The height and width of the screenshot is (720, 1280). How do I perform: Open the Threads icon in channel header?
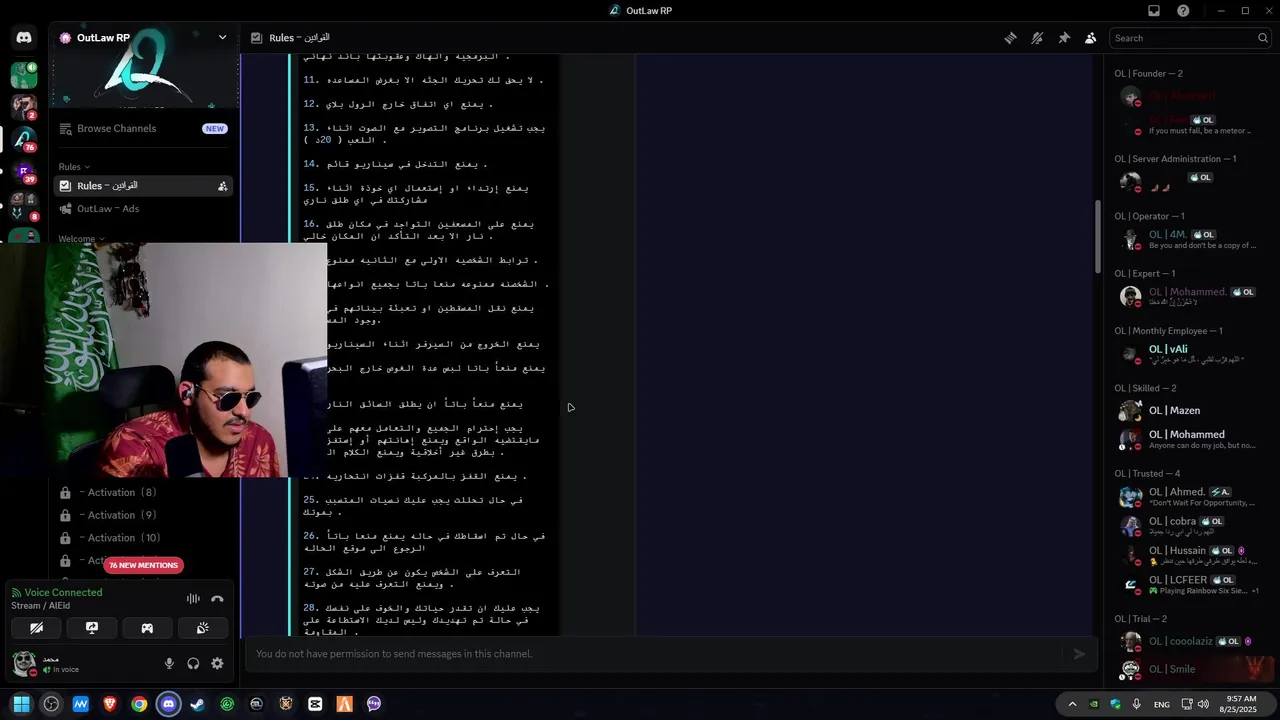coord(1010,38)
